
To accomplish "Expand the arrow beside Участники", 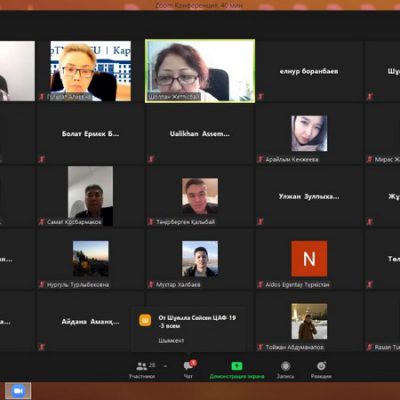I will point(165,366).
